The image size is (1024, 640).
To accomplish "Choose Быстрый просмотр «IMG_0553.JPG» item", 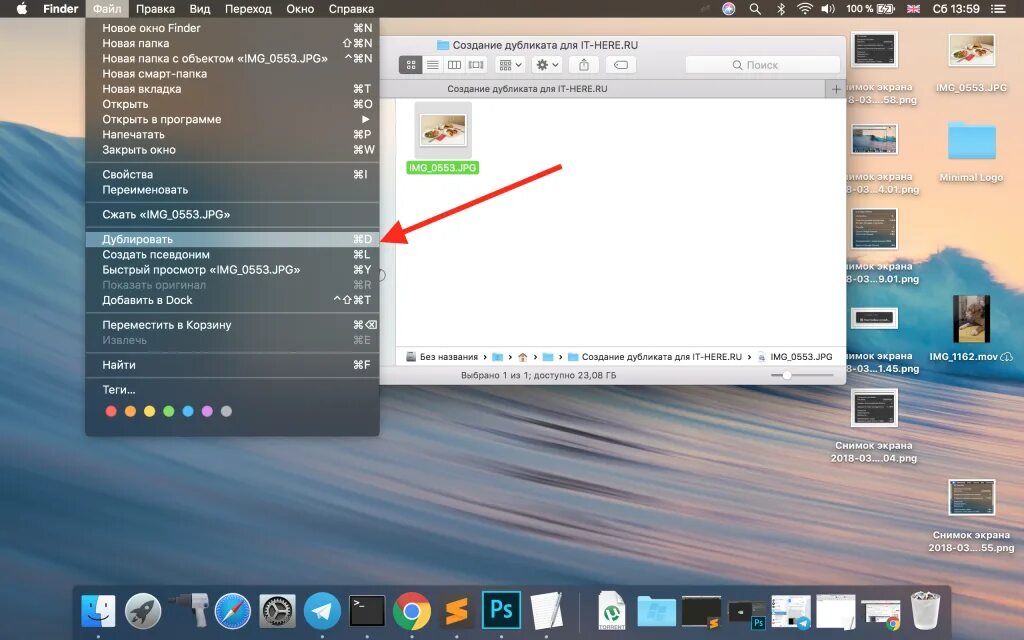I will [x=232, y=270].
